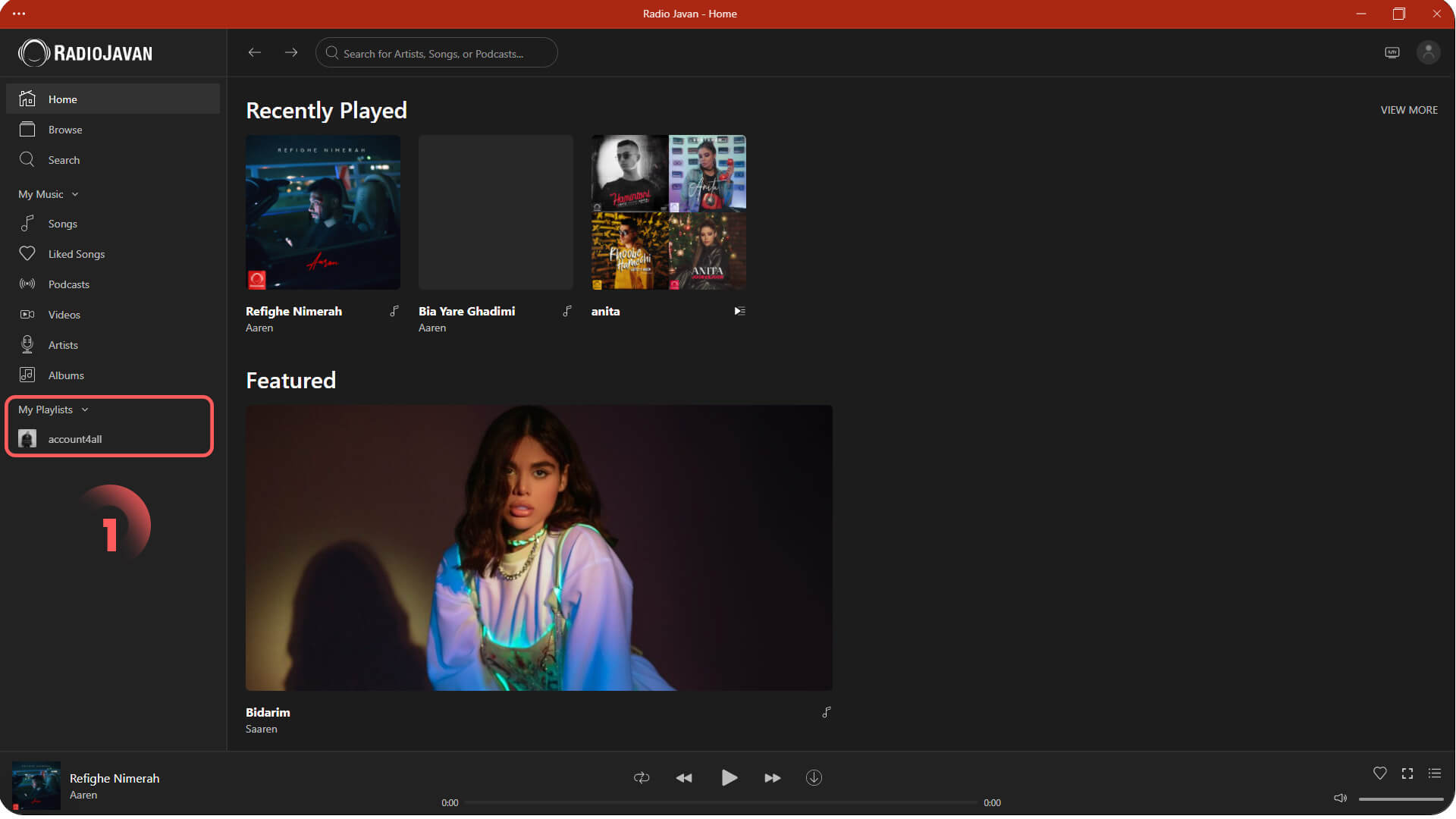Click the song note icon beside Bia Yare Ghadimi

pos(567,311)
